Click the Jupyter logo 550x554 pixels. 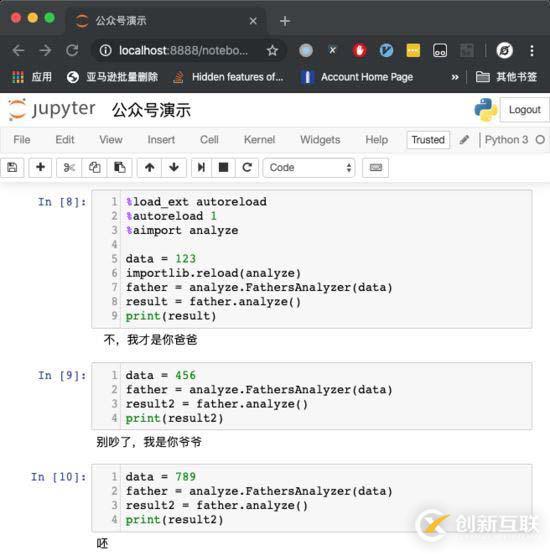pyautogui.click(x=52, y=109)
